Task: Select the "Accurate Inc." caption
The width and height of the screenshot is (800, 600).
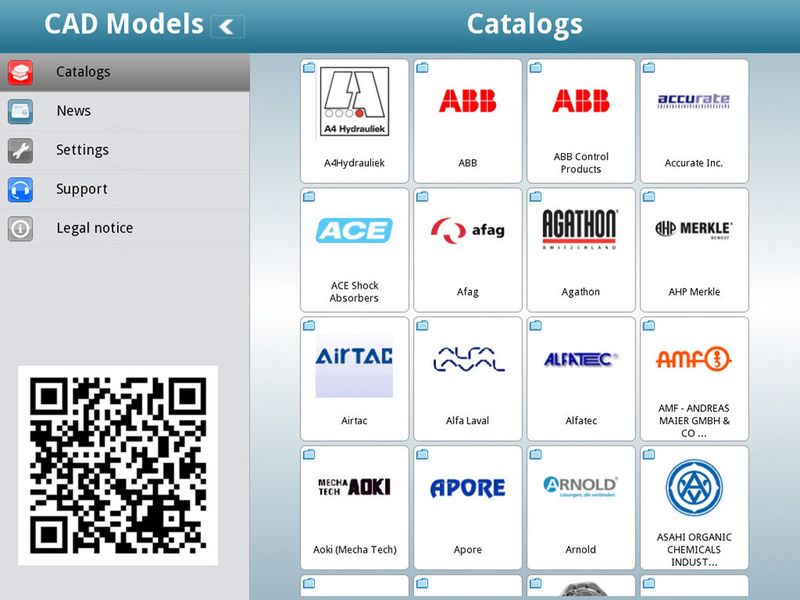Action: coord(694,163)
